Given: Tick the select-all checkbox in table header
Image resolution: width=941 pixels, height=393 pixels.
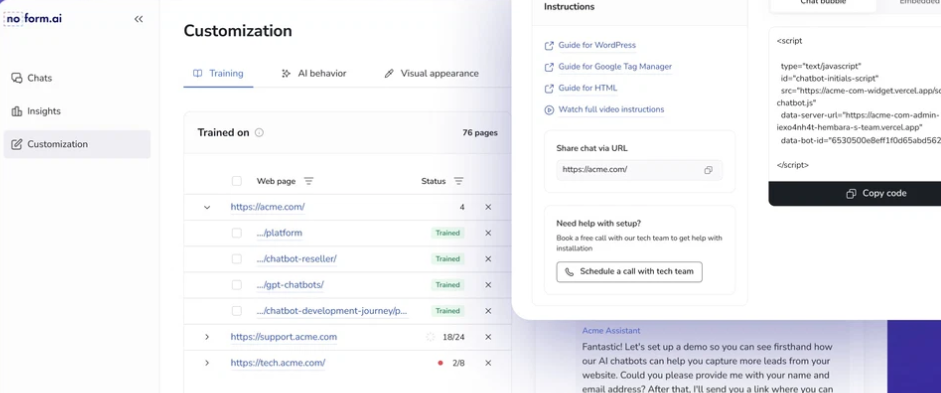Looking at the screenshot, I should 236,181.
